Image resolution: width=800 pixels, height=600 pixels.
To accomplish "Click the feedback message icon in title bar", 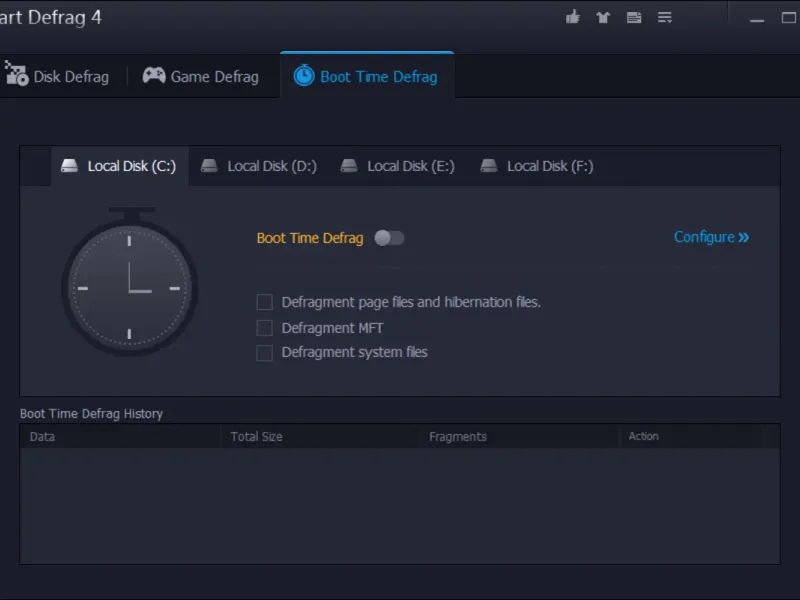I will (634, 18).
